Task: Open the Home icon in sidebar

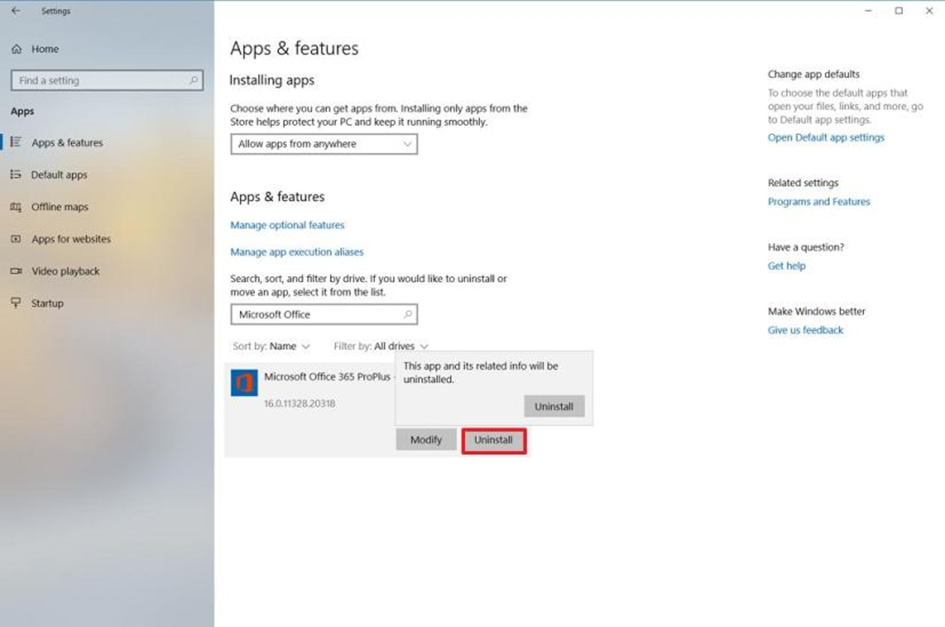Action: click(17, 49)
